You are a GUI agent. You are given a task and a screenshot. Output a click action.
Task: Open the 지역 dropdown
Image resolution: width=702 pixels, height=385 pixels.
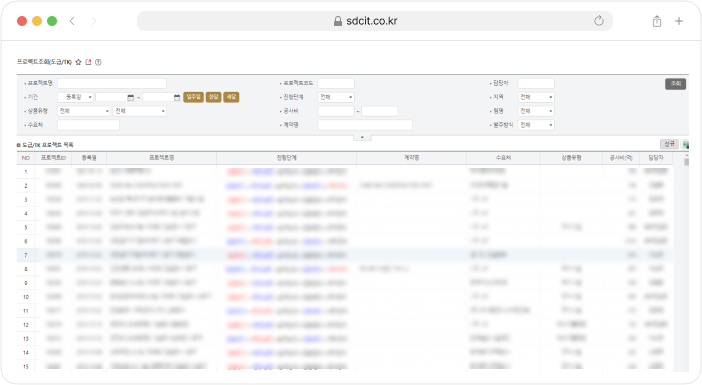[x=536, y=97]
